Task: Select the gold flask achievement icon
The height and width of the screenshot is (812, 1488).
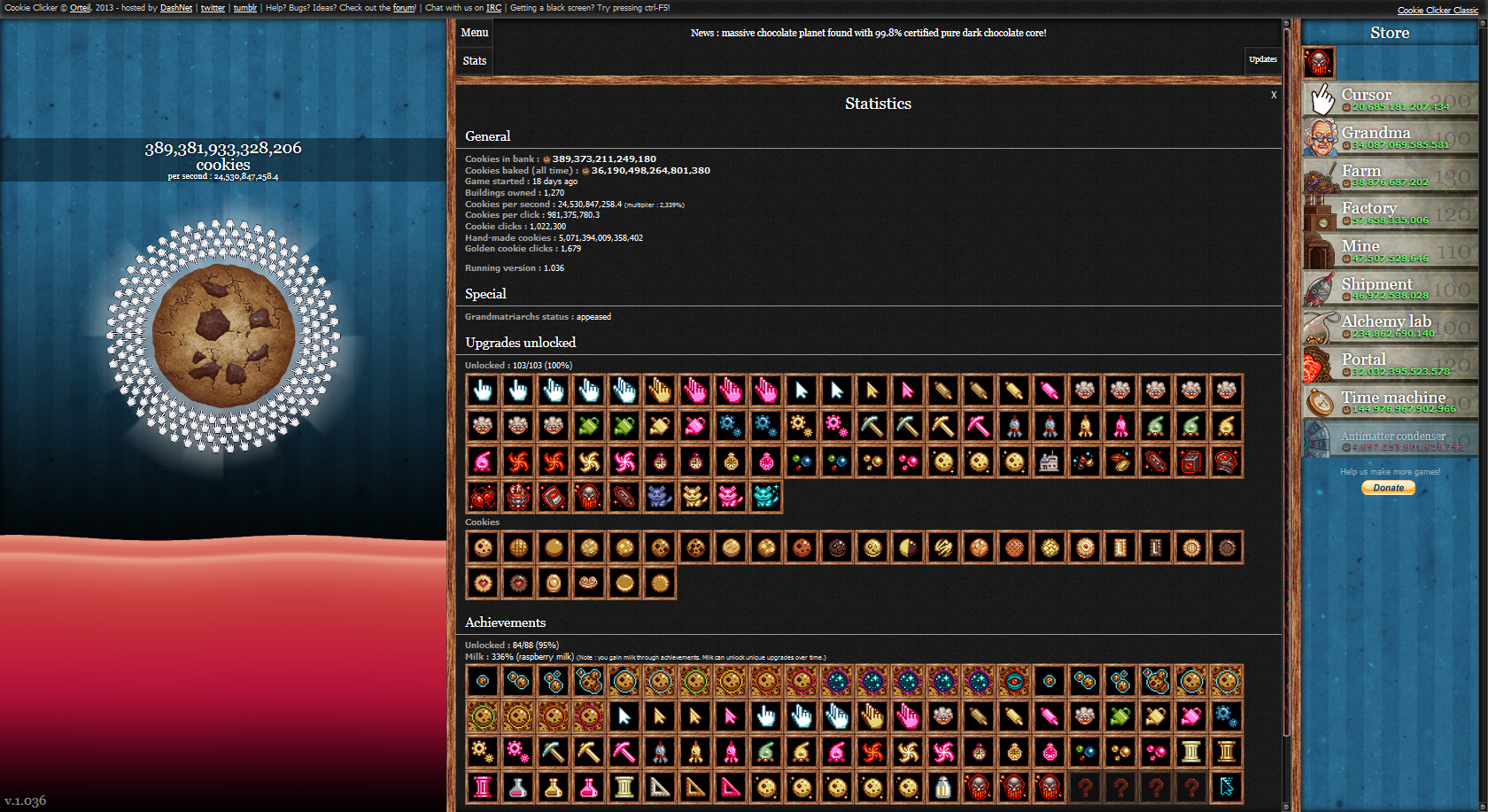Action: 553,787
